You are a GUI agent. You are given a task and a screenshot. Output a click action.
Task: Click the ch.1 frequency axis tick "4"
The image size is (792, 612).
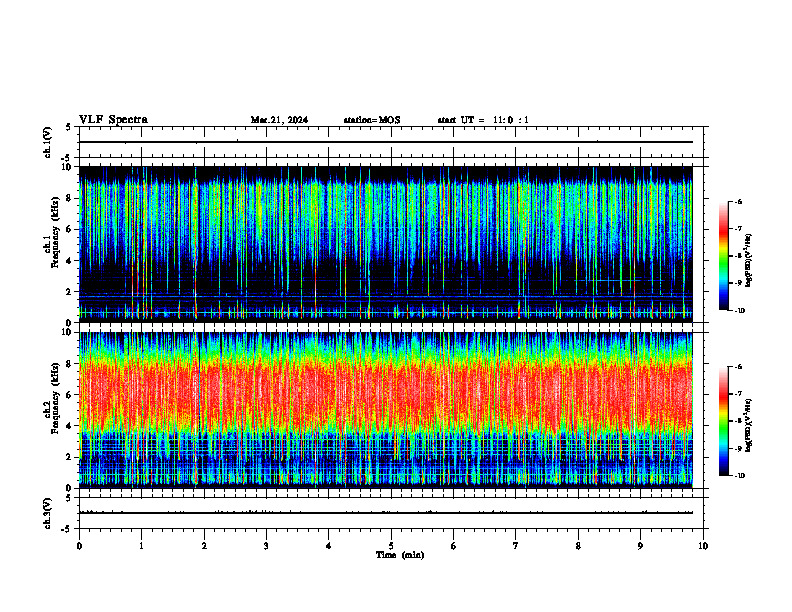[x=70, y=261]
